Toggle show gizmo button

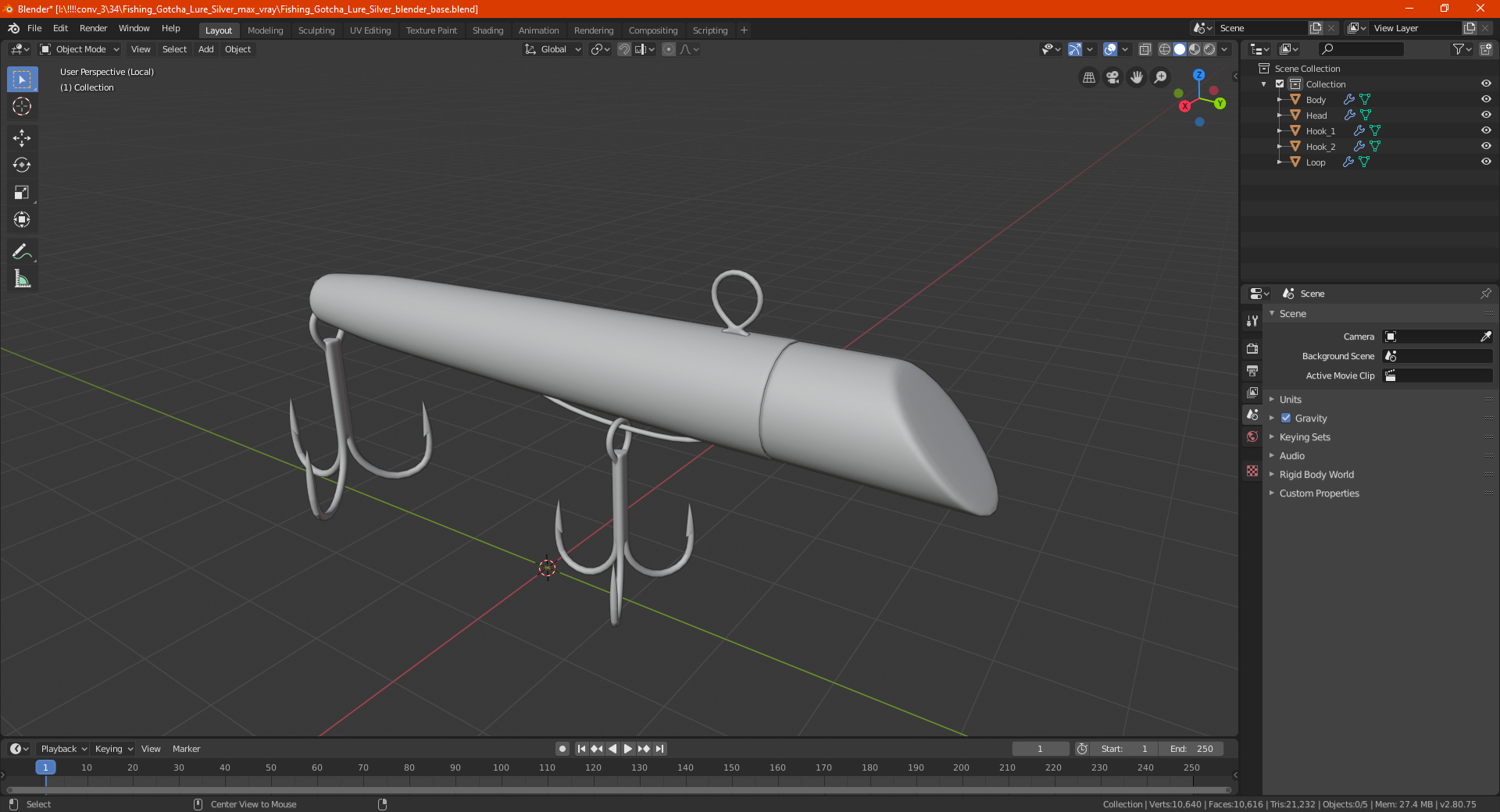tap(1075, 49)
